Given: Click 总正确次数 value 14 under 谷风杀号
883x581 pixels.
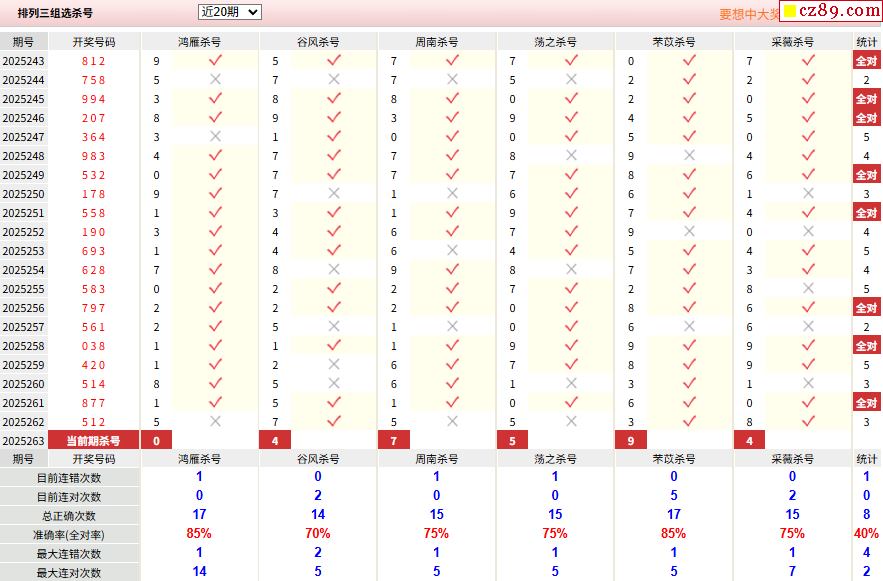Looking at the screenshot, I should [x=318, y=514].
